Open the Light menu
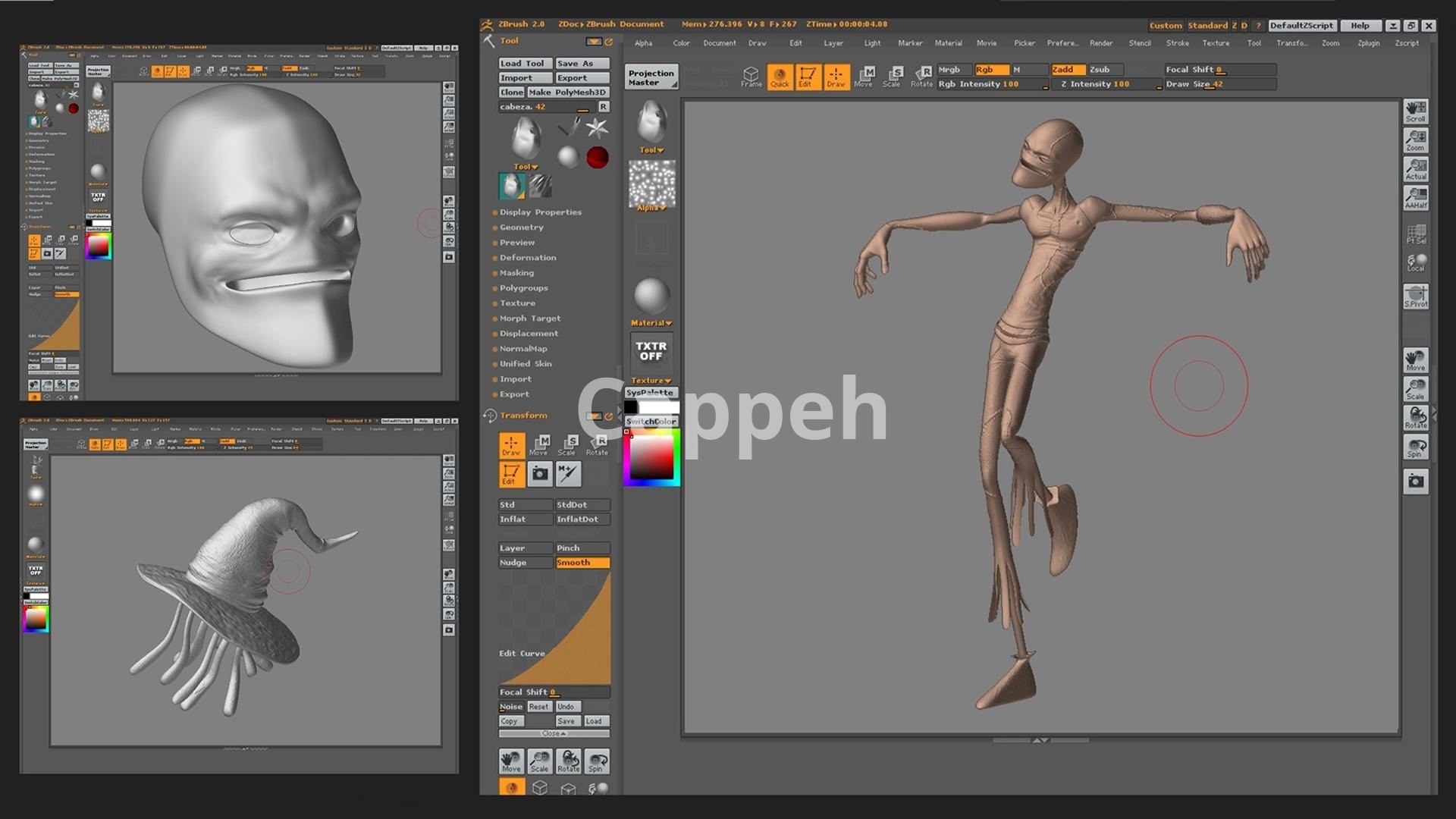The image size is (1456, 819). pyautogui.click(x=872, y=43)
